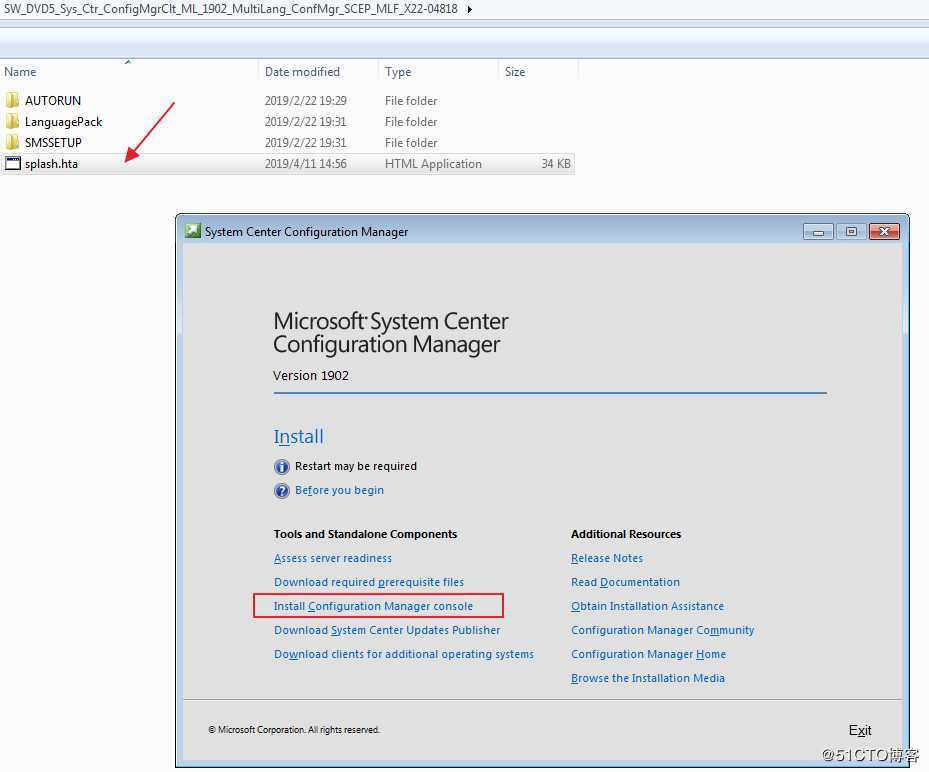Click the Restart may be required text

tap(356, 466)
